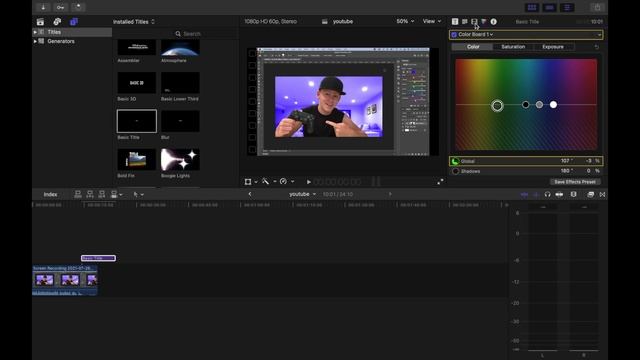
Task: Toggle timeline snapping
Action: click(559, 194)
